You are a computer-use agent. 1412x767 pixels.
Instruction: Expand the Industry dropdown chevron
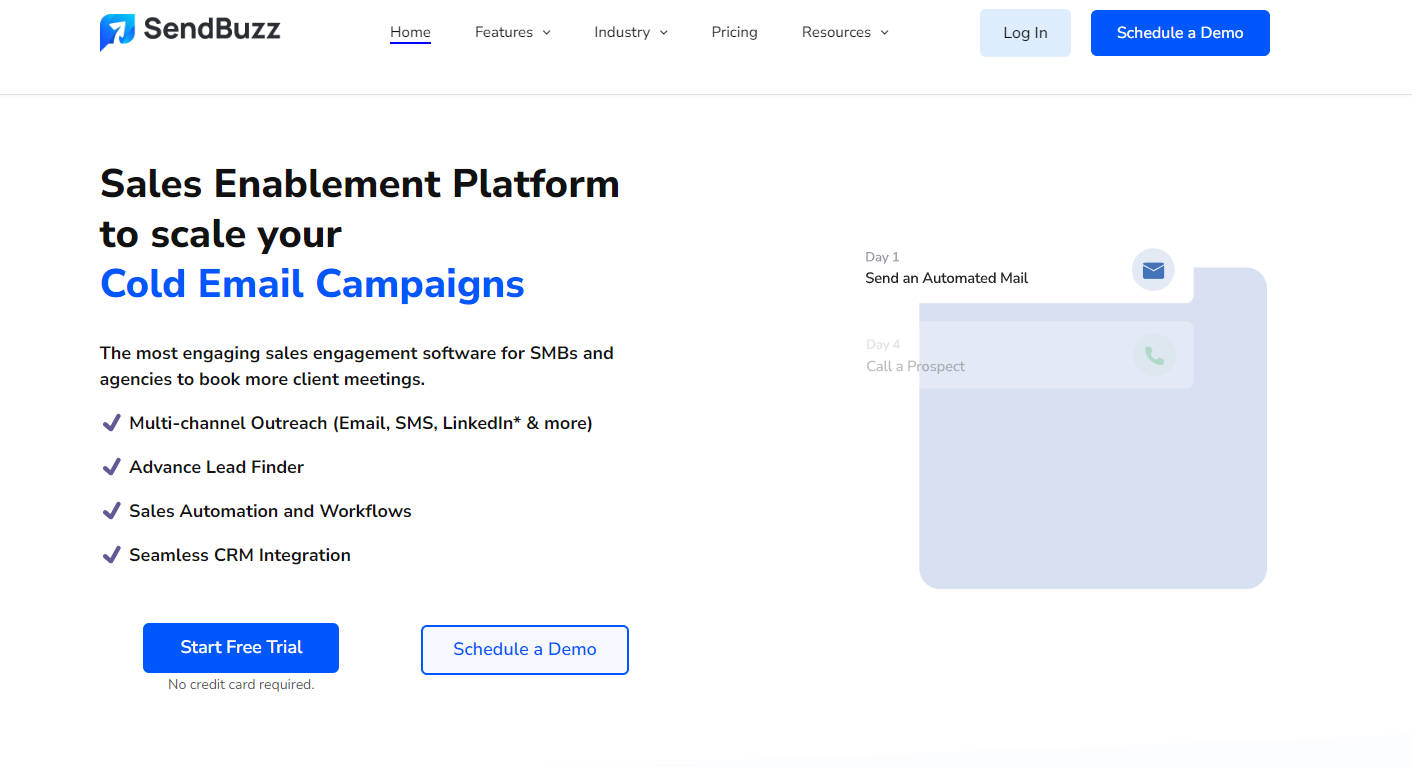(664, 33)
